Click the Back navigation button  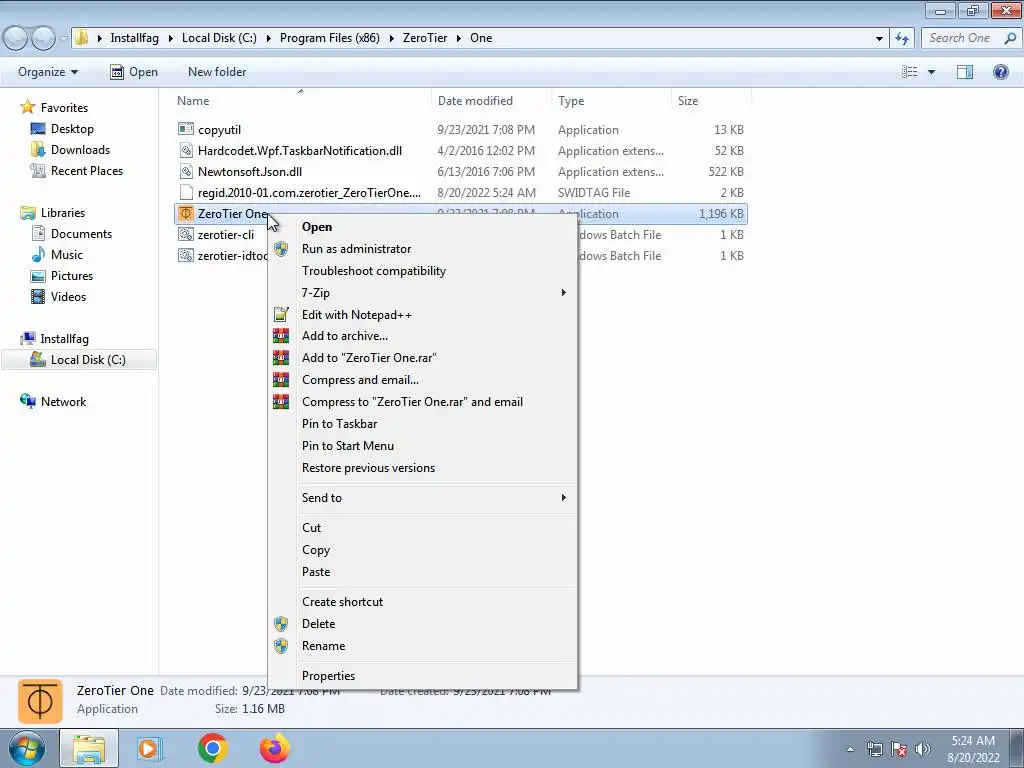click(x=16, y=38)
